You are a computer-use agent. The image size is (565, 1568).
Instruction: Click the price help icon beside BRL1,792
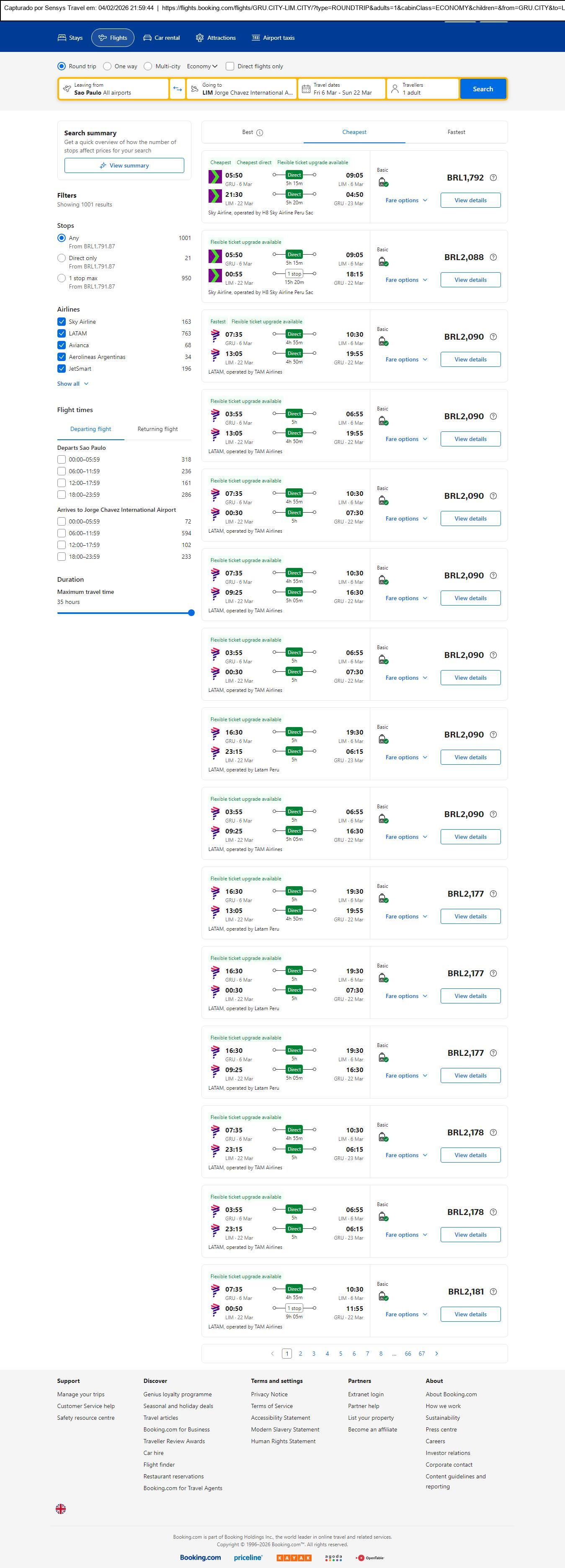pyautogui.click(x=493, y=178)
